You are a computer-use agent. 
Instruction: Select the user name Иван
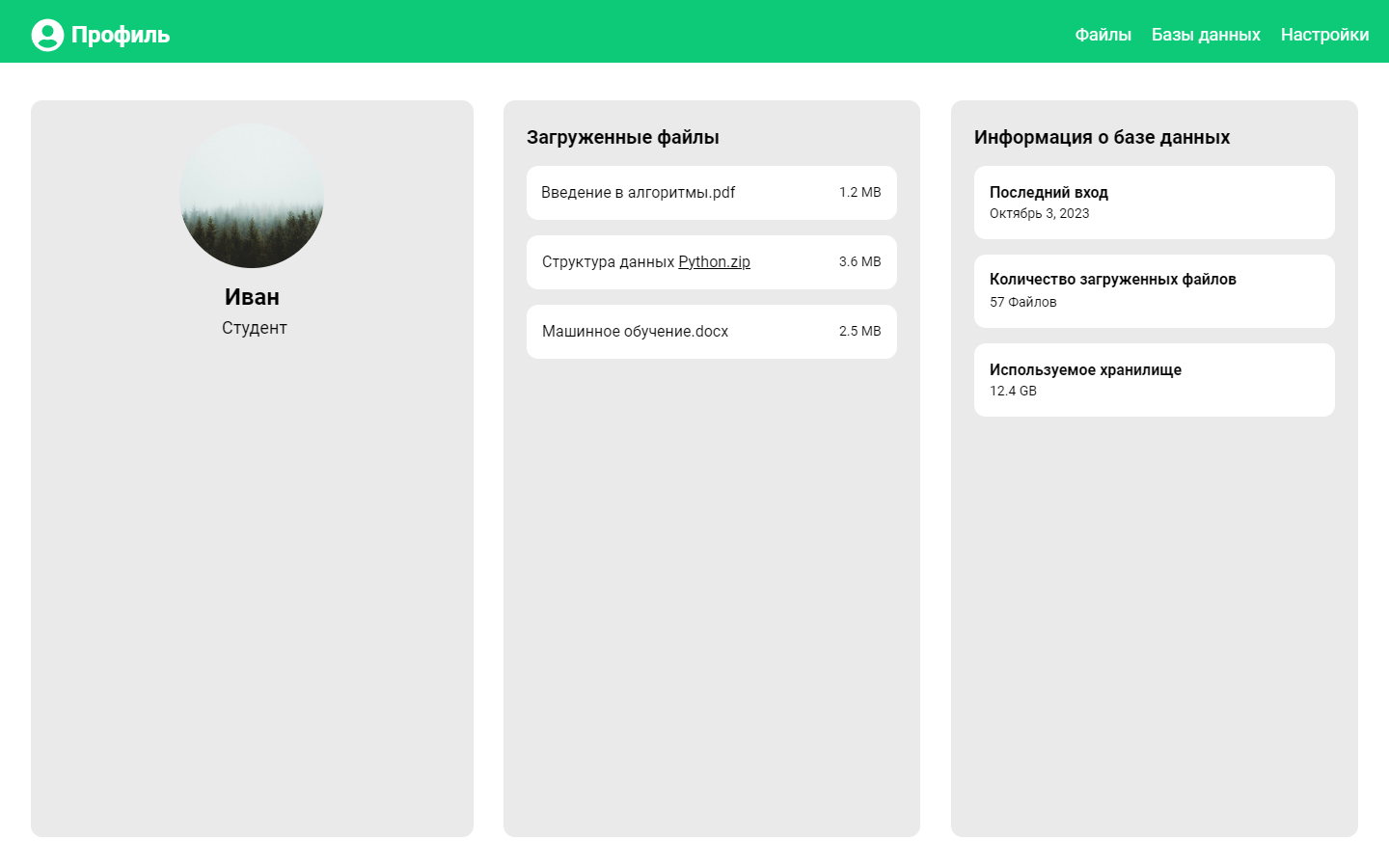(252, 297)
